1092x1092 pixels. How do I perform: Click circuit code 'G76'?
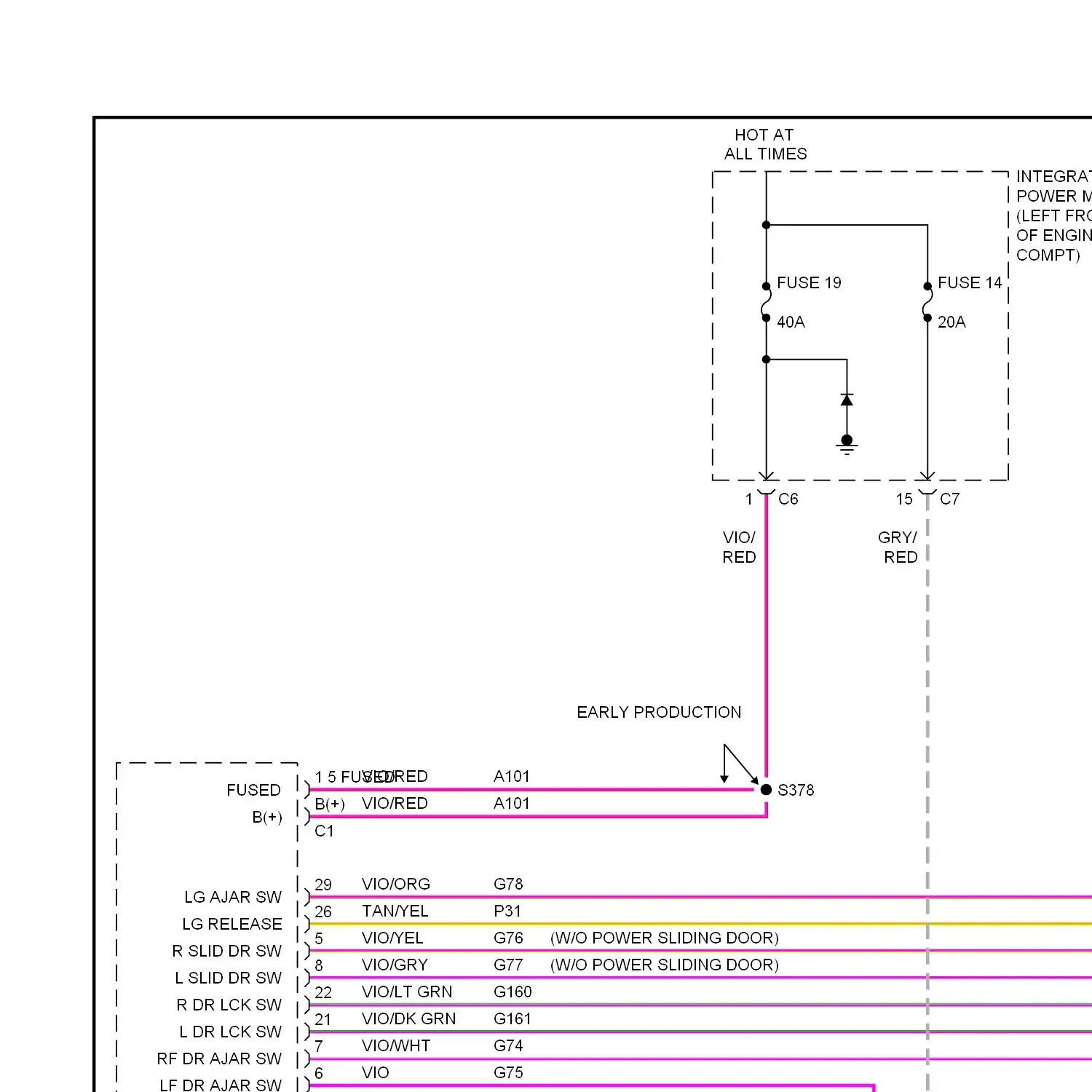(x=508, y=938)
